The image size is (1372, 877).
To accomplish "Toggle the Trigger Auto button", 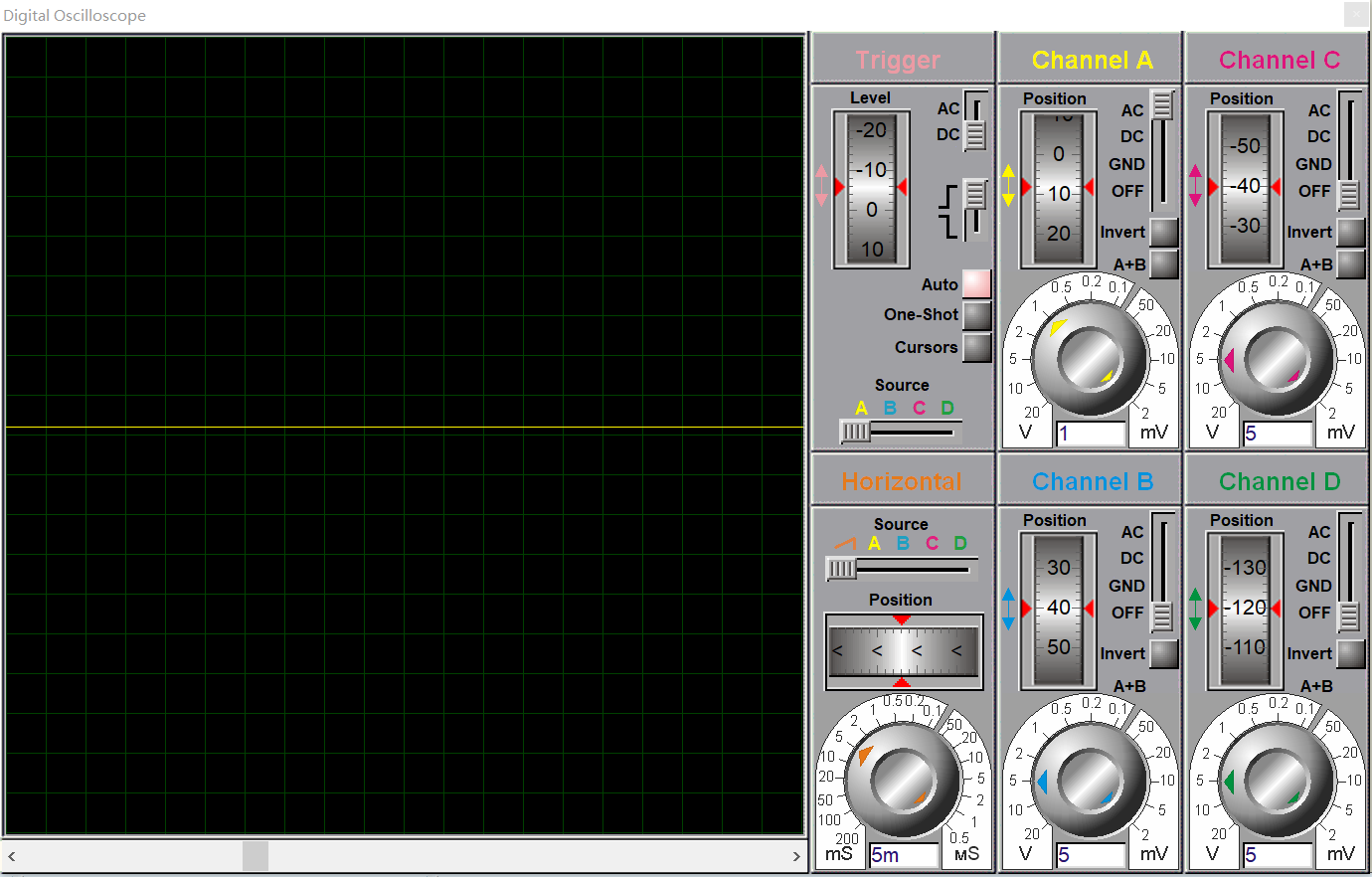I will pos(976,284).
